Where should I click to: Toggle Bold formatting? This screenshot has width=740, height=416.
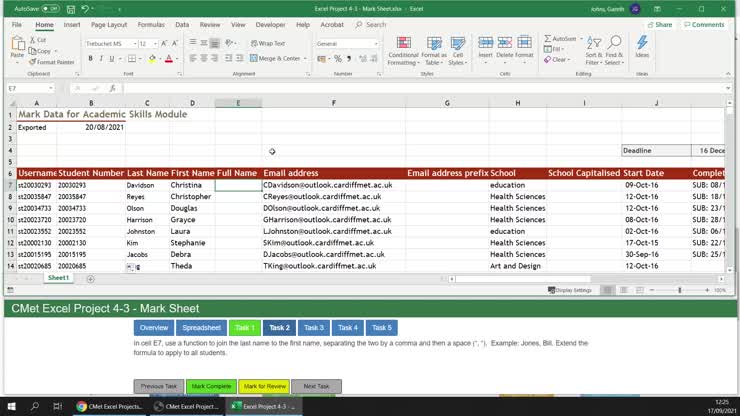coord(90,59)
